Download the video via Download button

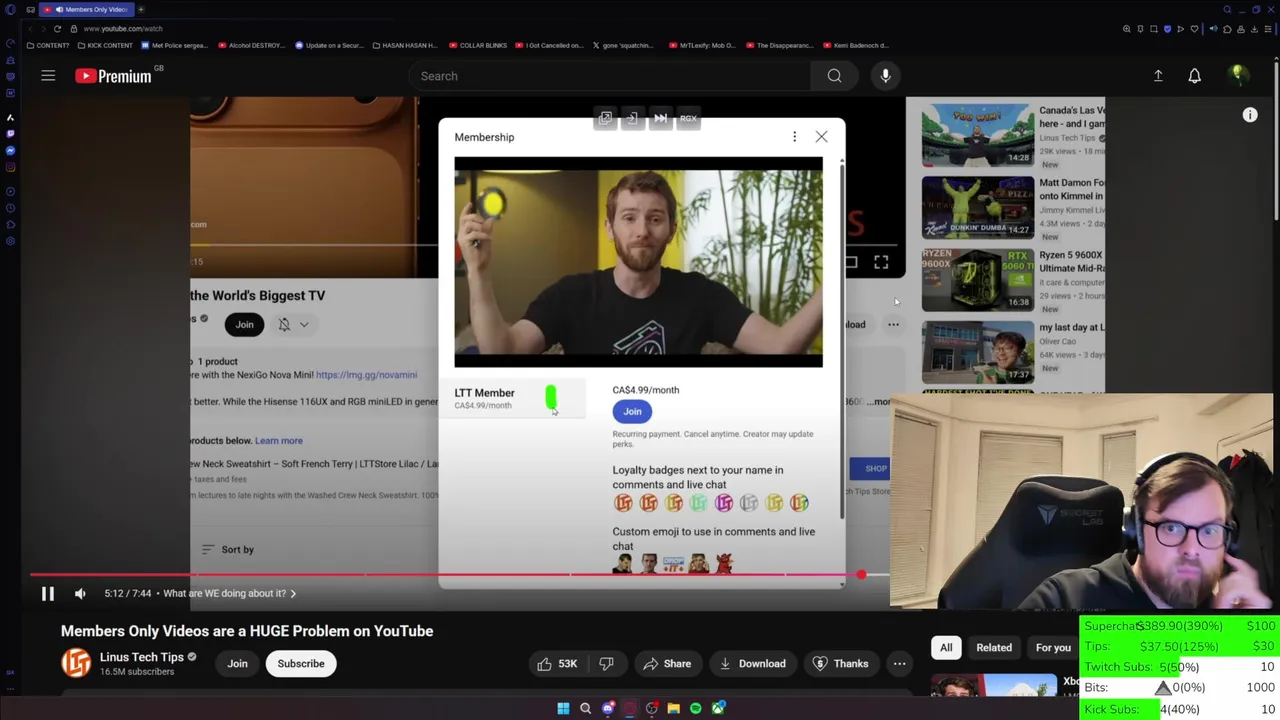click(752, 664)
